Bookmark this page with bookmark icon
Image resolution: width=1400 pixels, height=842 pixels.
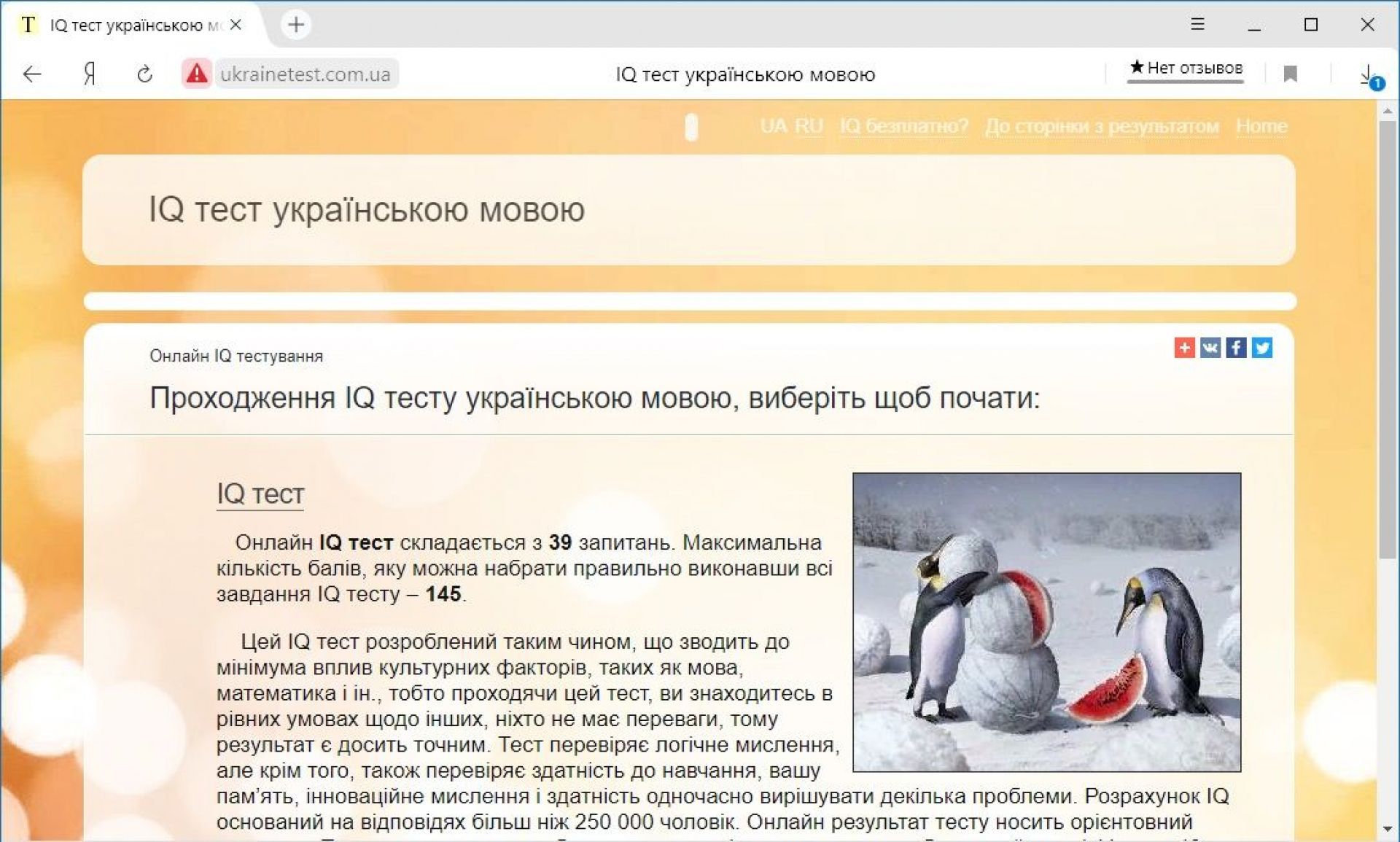(1290, 74)
